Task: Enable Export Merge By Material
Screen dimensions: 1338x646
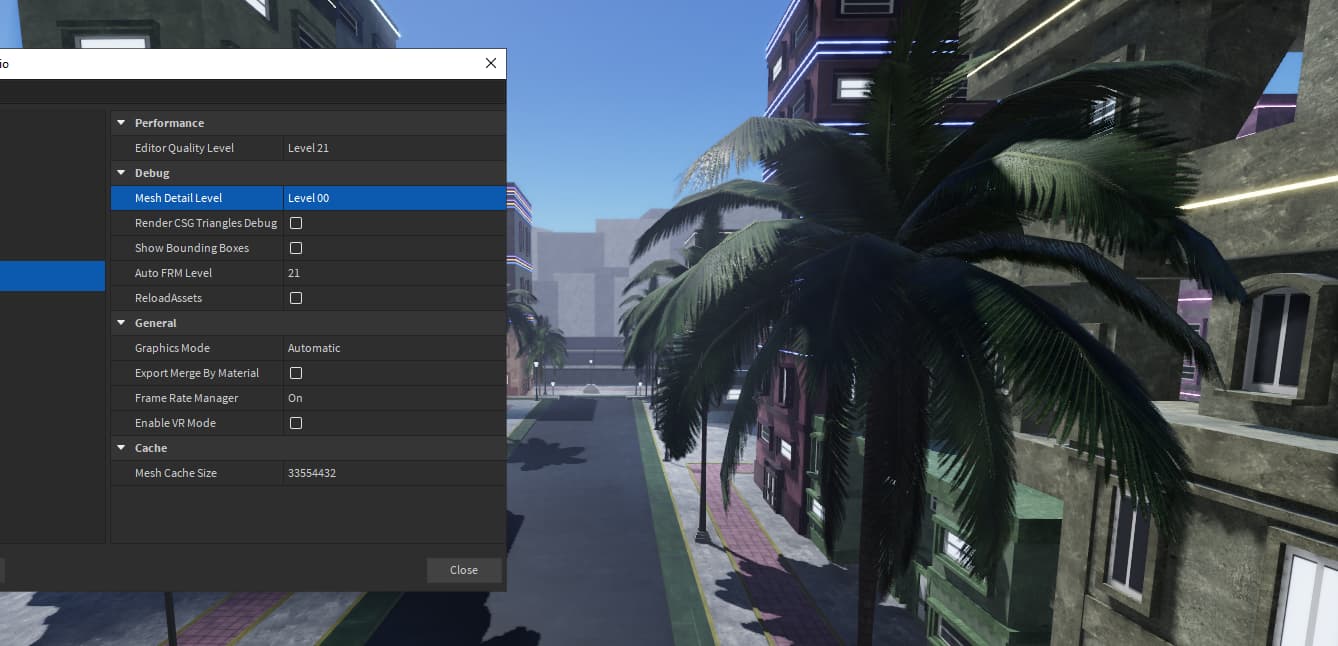Action: (x=295, y=372)
